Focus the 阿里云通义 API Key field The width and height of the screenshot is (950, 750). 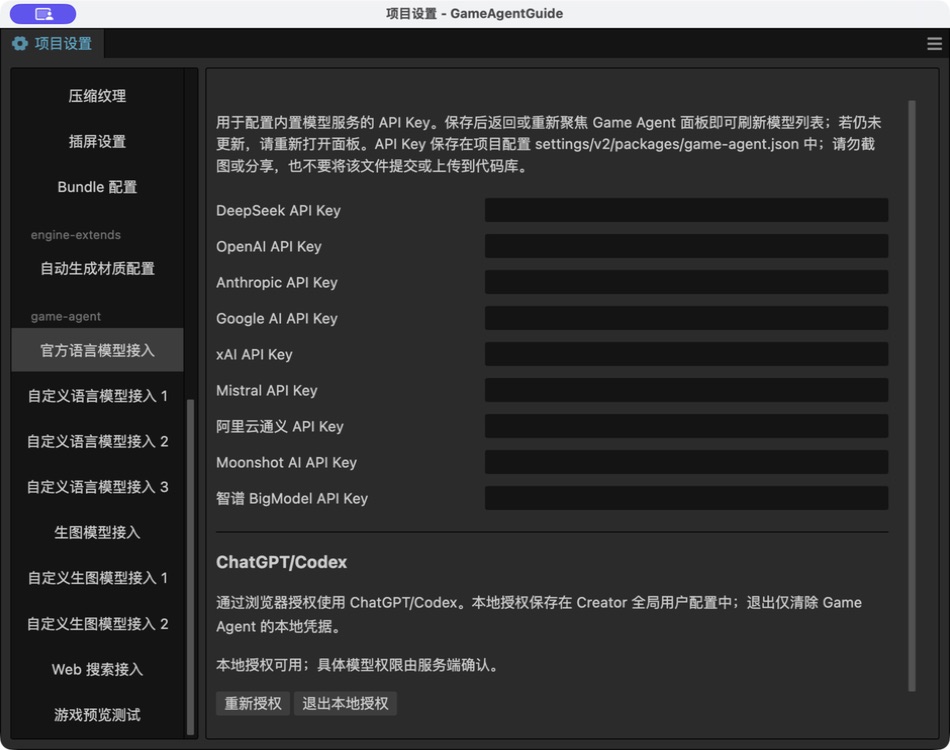tap(686, 426)
